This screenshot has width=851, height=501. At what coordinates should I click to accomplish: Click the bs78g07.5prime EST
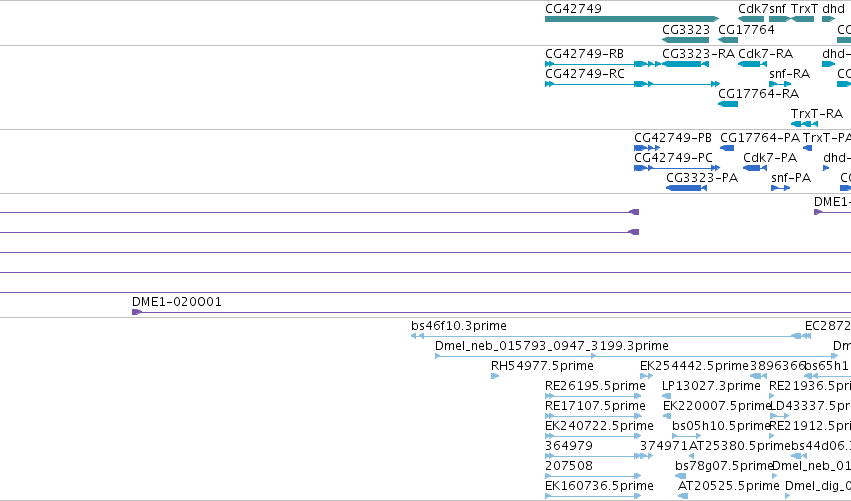point(681,476)
